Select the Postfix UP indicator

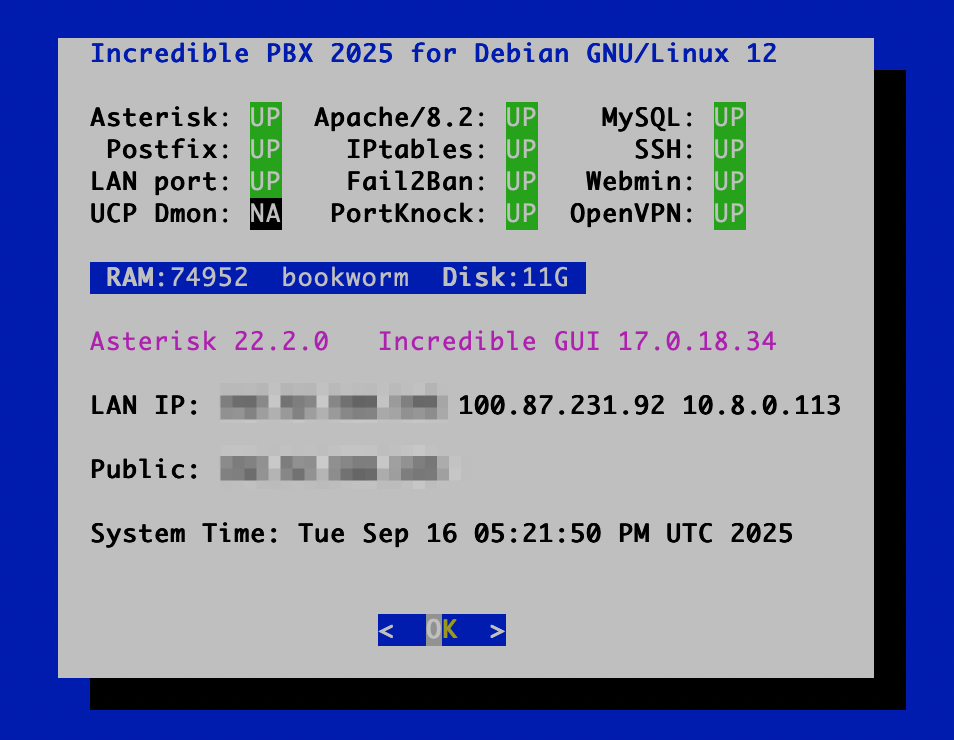(265, 149)
